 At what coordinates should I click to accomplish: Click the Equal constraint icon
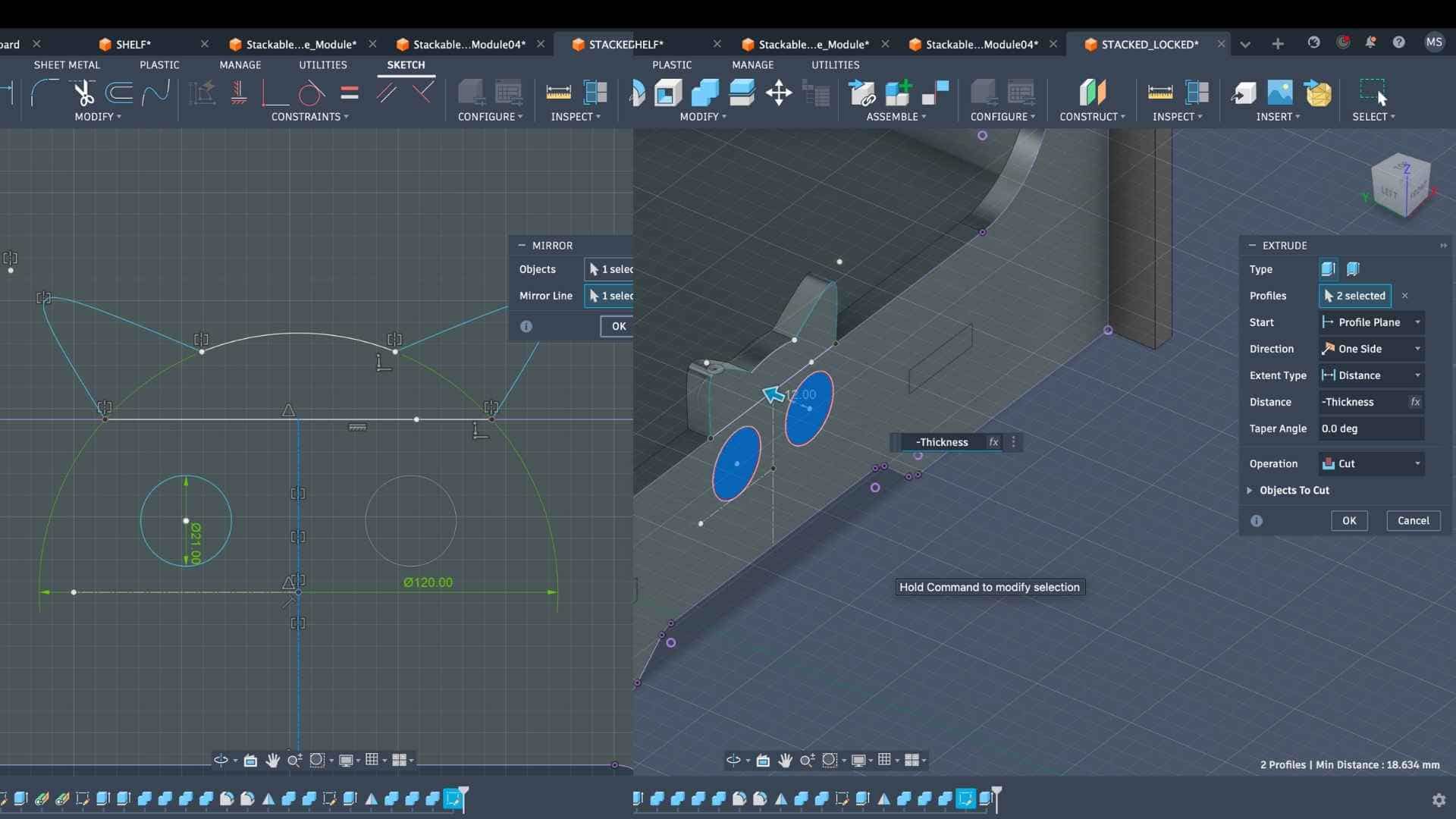pyautogui.click(x=350, y=93)
